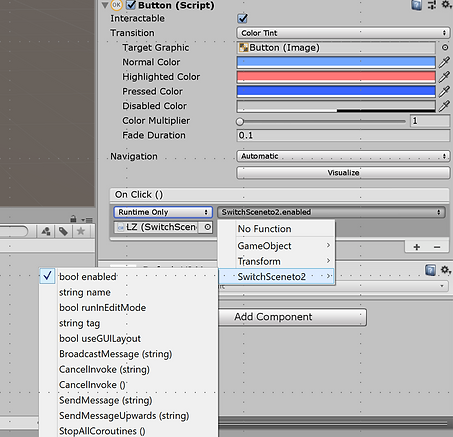Open object picker for LZ field
This screenshot has width=453, height=437.
207,227
